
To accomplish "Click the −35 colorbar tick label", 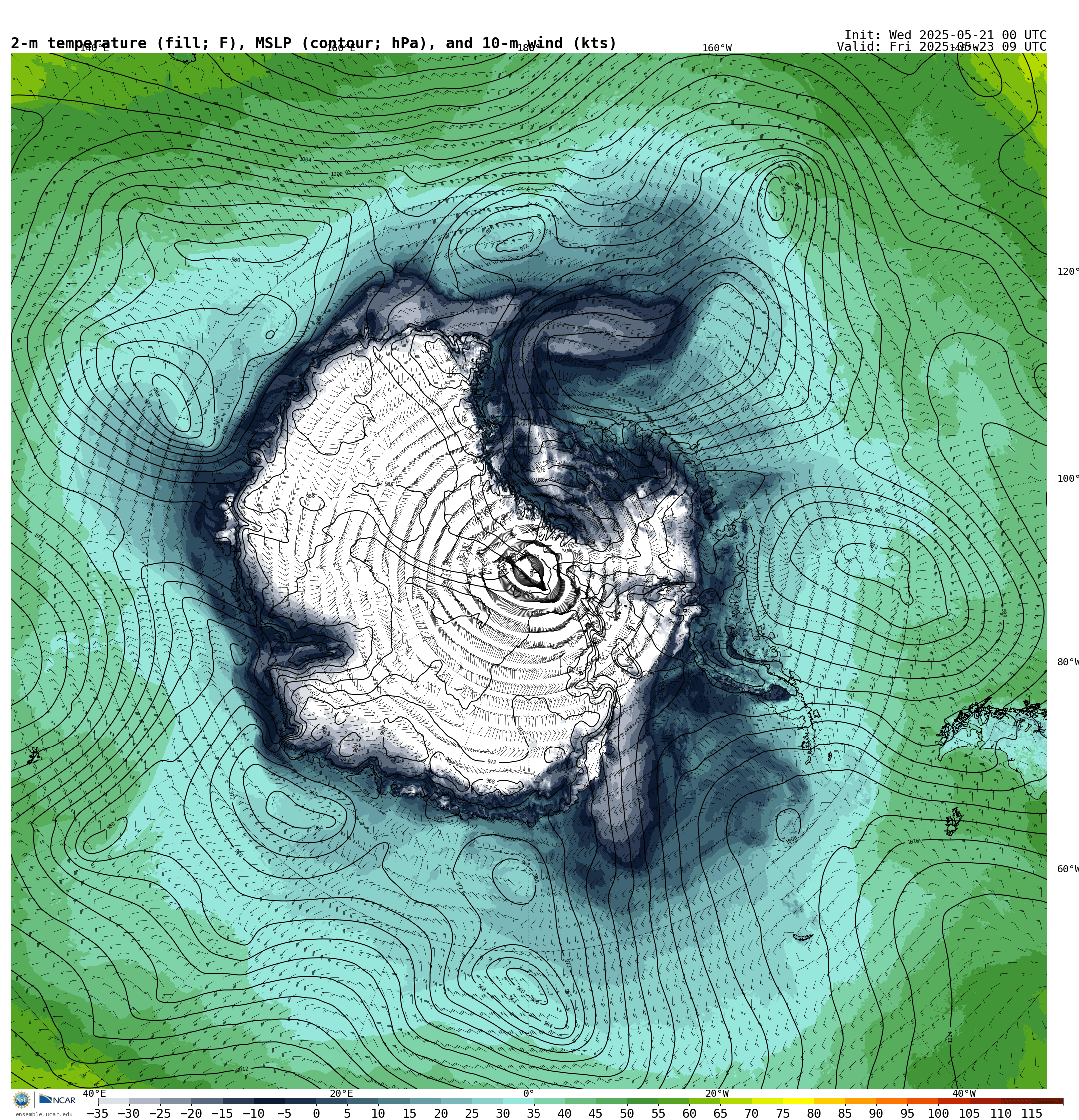I will click(x=97, y=1113).
